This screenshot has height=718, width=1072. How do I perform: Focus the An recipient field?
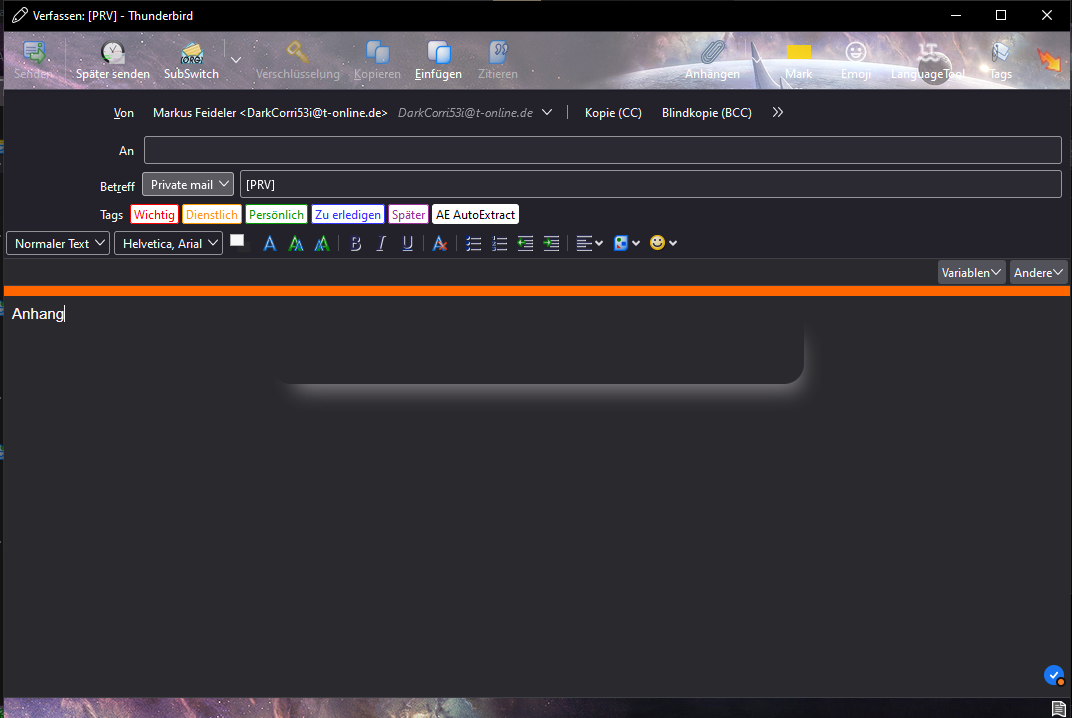(x=602, y=150)
